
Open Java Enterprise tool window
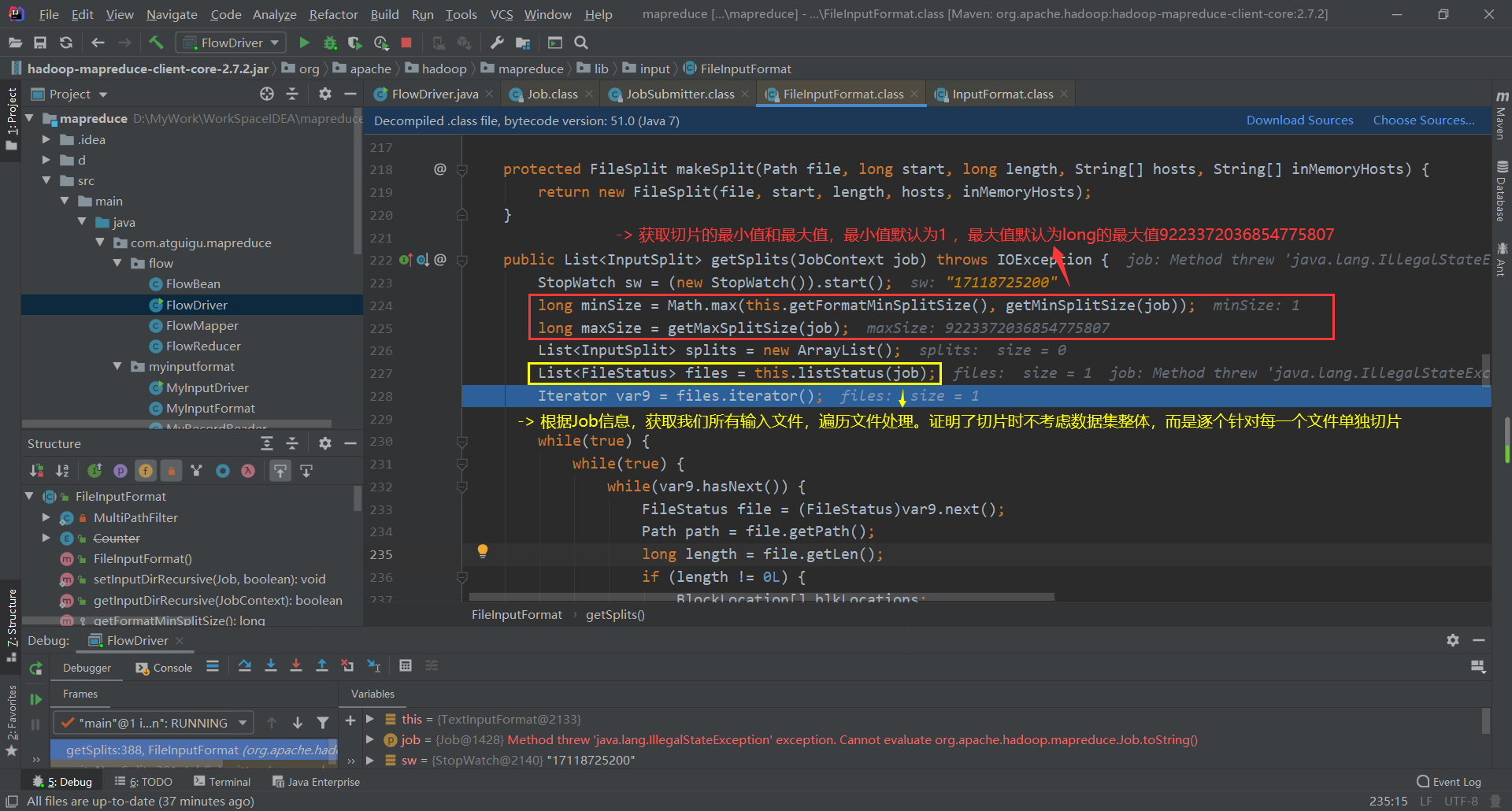(316, 782)
